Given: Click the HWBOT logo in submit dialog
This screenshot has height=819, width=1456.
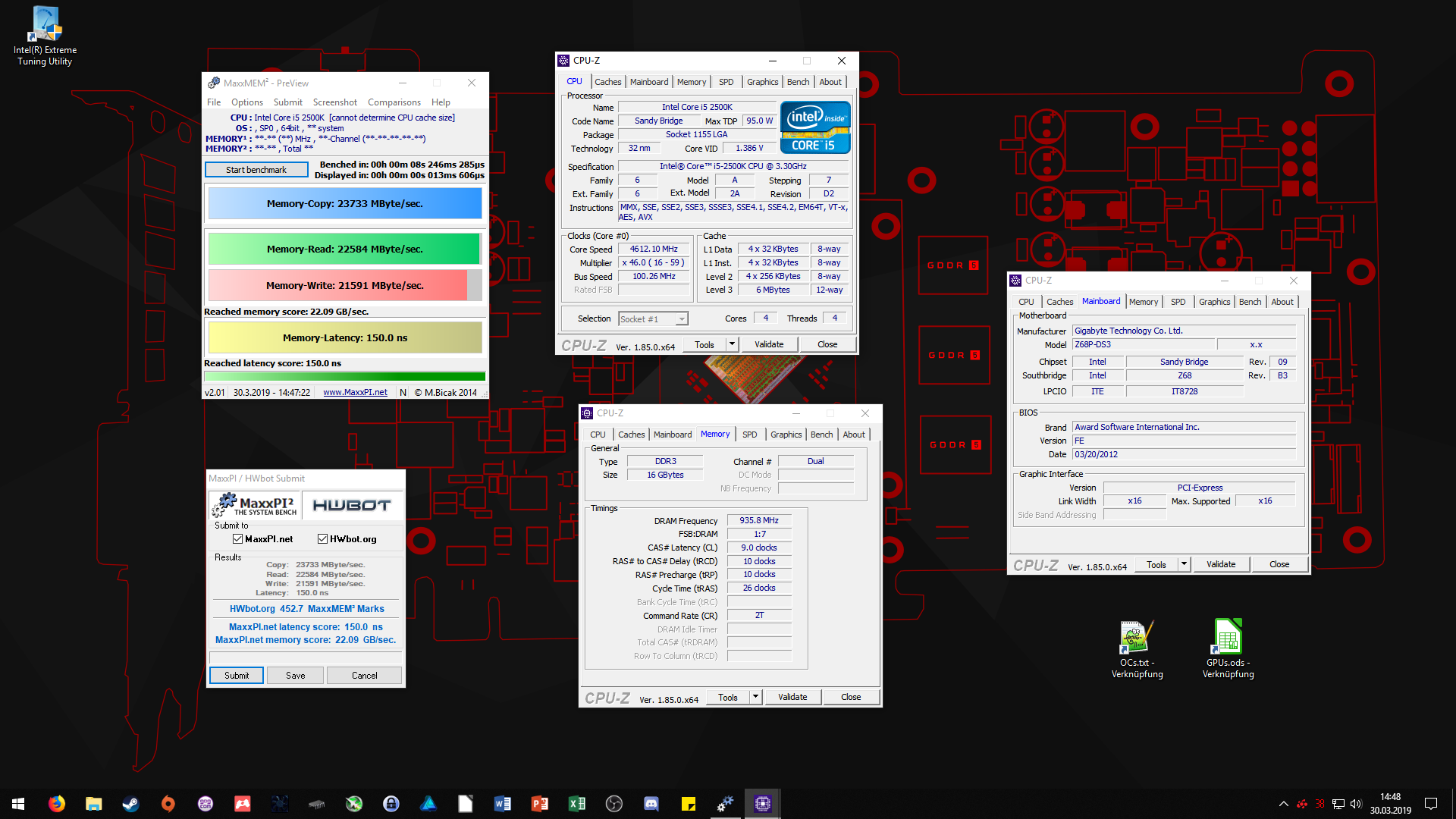Looking at the screenshot, I should point(352,505).
